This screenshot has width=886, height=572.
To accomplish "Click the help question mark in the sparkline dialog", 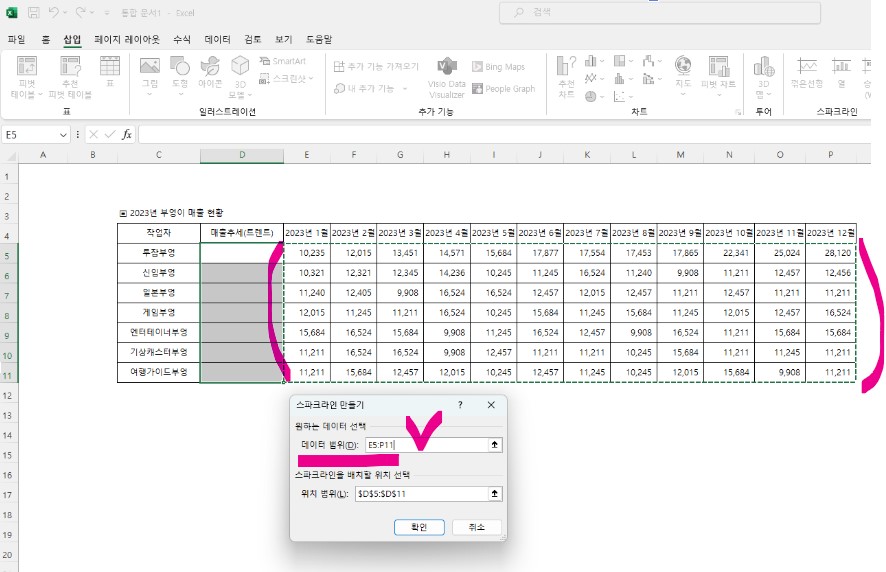I will click(x=460, y=405).
